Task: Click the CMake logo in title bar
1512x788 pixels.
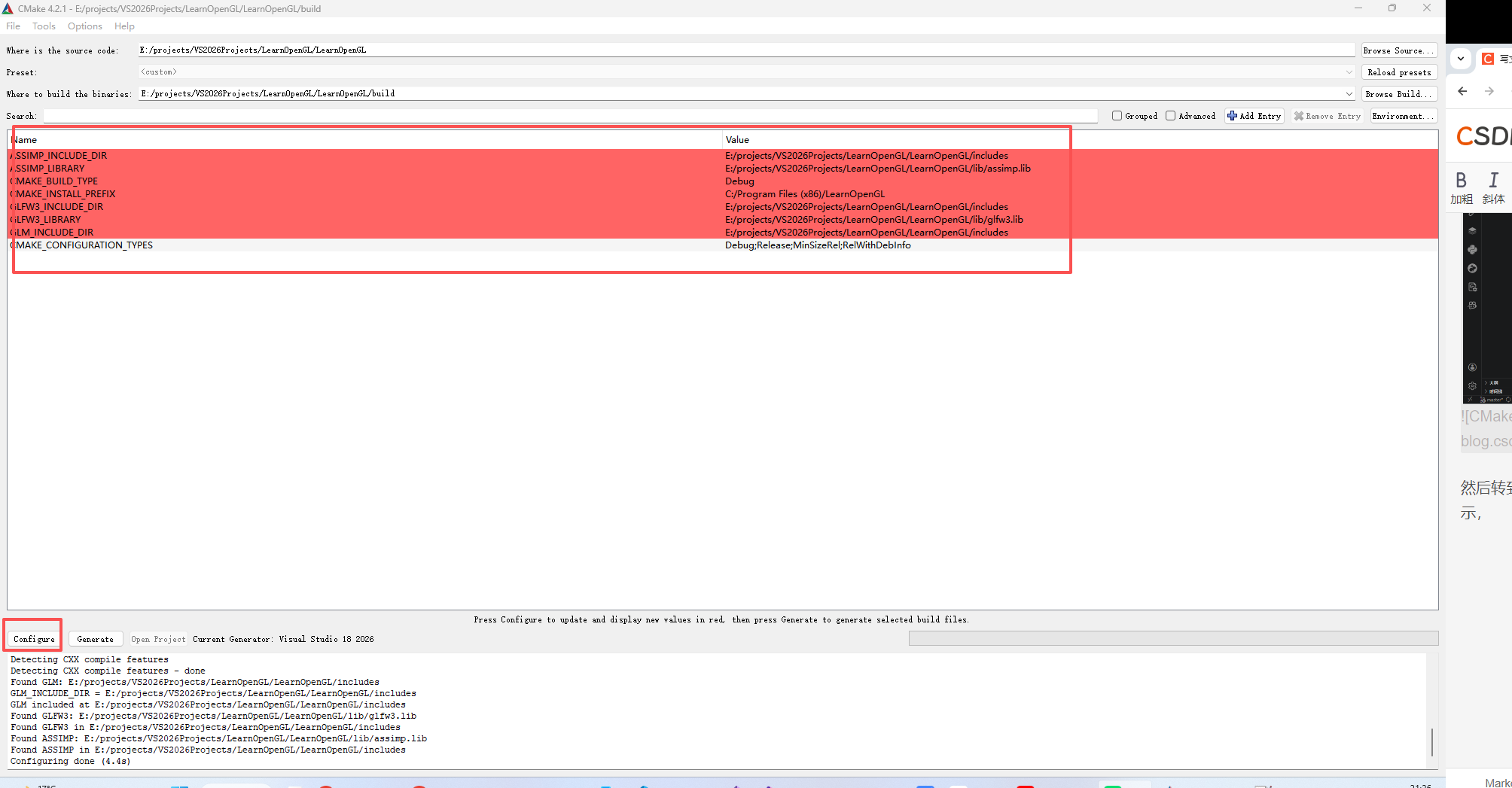Action: (x=8, y=8)
